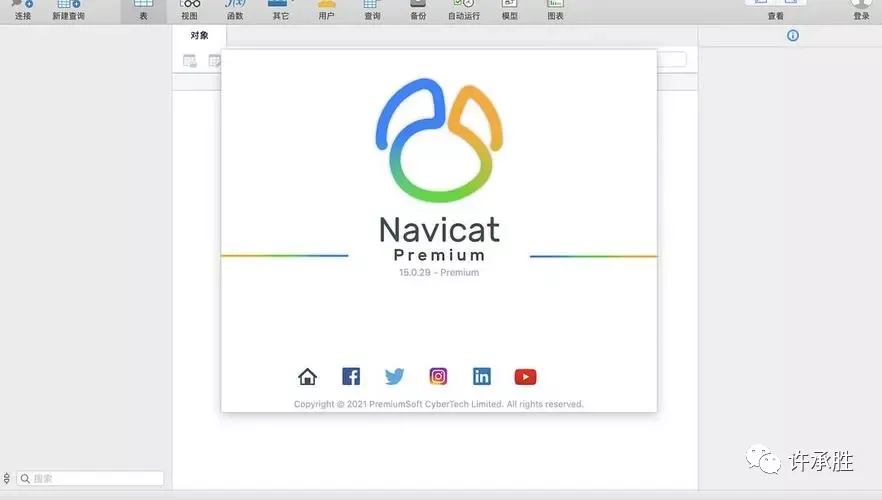882x500 pixels.
Task: Open 查询 (Query) objects
Action: tap(372, 10)
